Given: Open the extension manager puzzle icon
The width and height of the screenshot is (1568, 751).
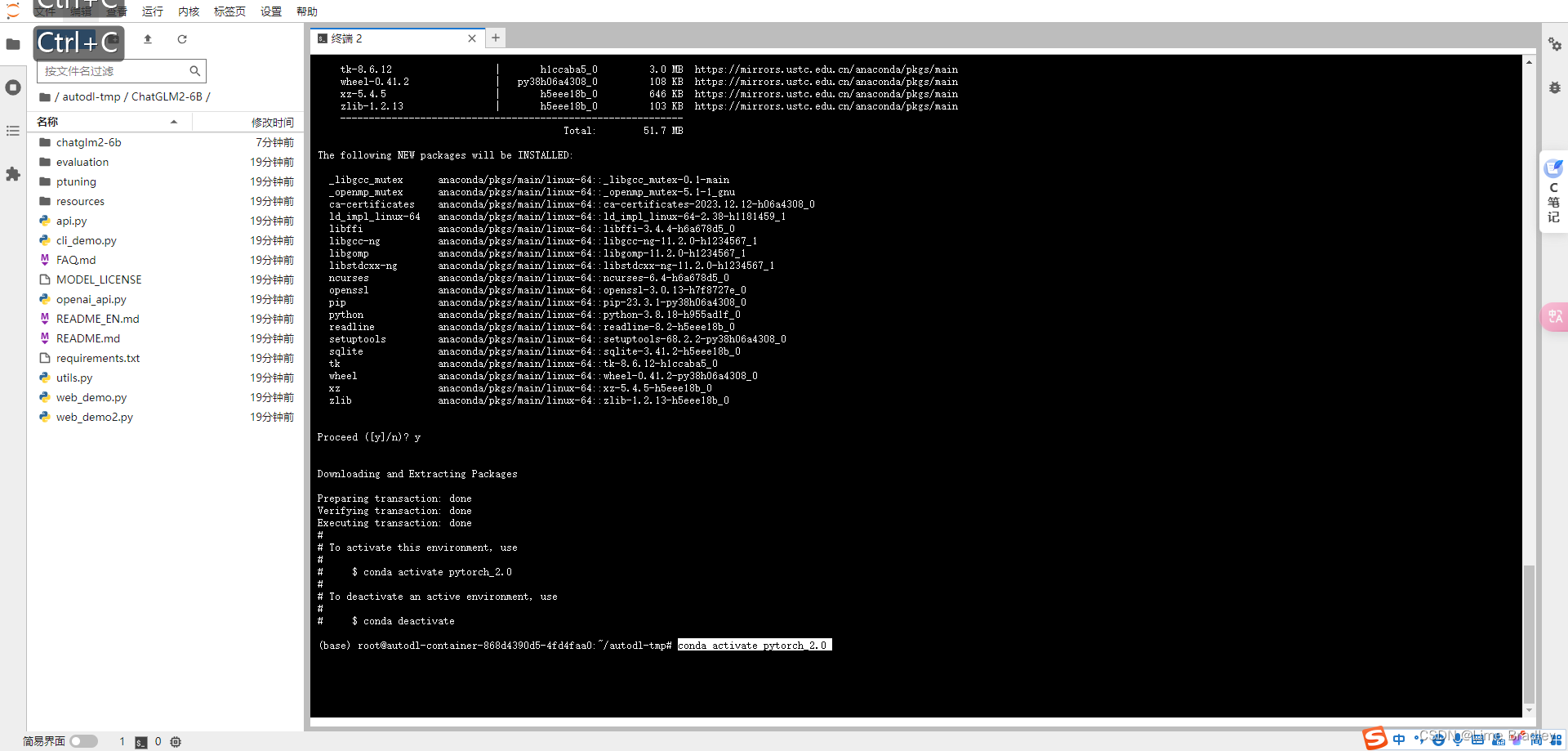Looking at the screenshot, I should (13, 174).
